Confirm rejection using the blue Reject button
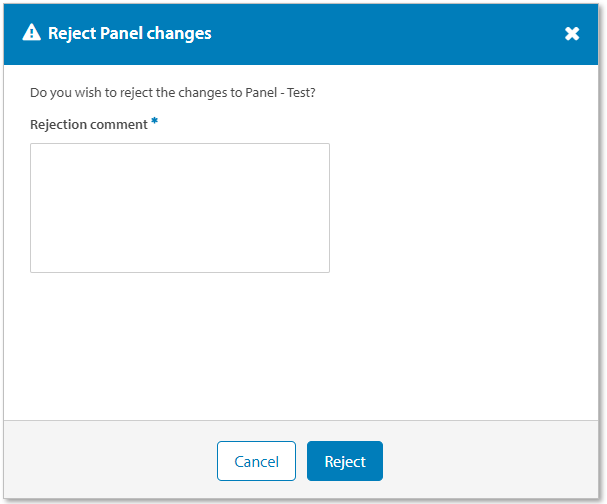The width and height of the screenshot is (607, 504). 345,461
